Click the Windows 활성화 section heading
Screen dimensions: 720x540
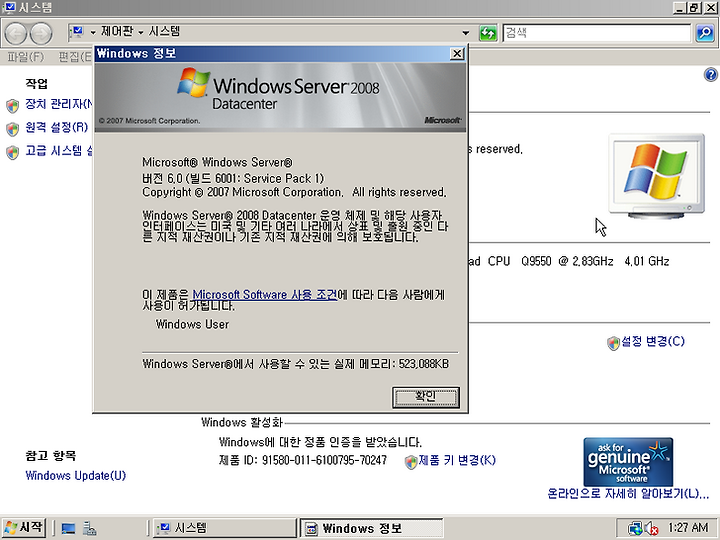pyautogui.click(x=242, y=422)
